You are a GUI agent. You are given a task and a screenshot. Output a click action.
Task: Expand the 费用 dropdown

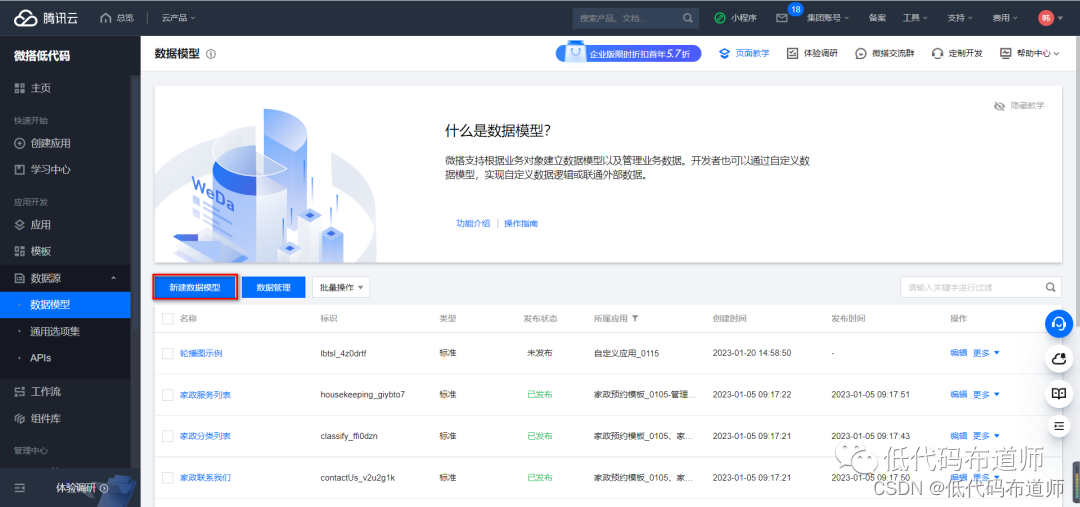[1006, 18]
